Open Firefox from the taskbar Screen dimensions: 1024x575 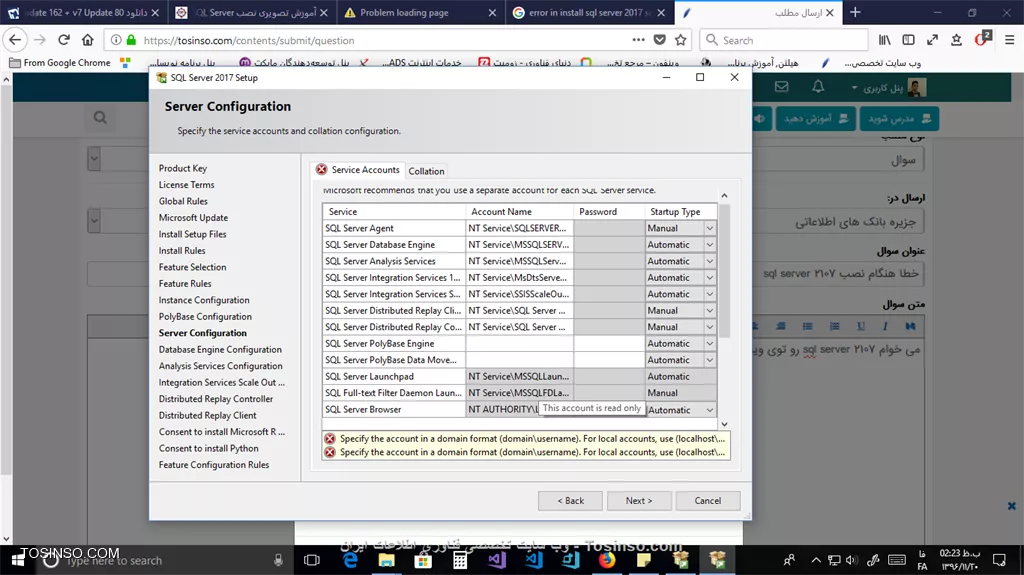[x=607, y=560]
